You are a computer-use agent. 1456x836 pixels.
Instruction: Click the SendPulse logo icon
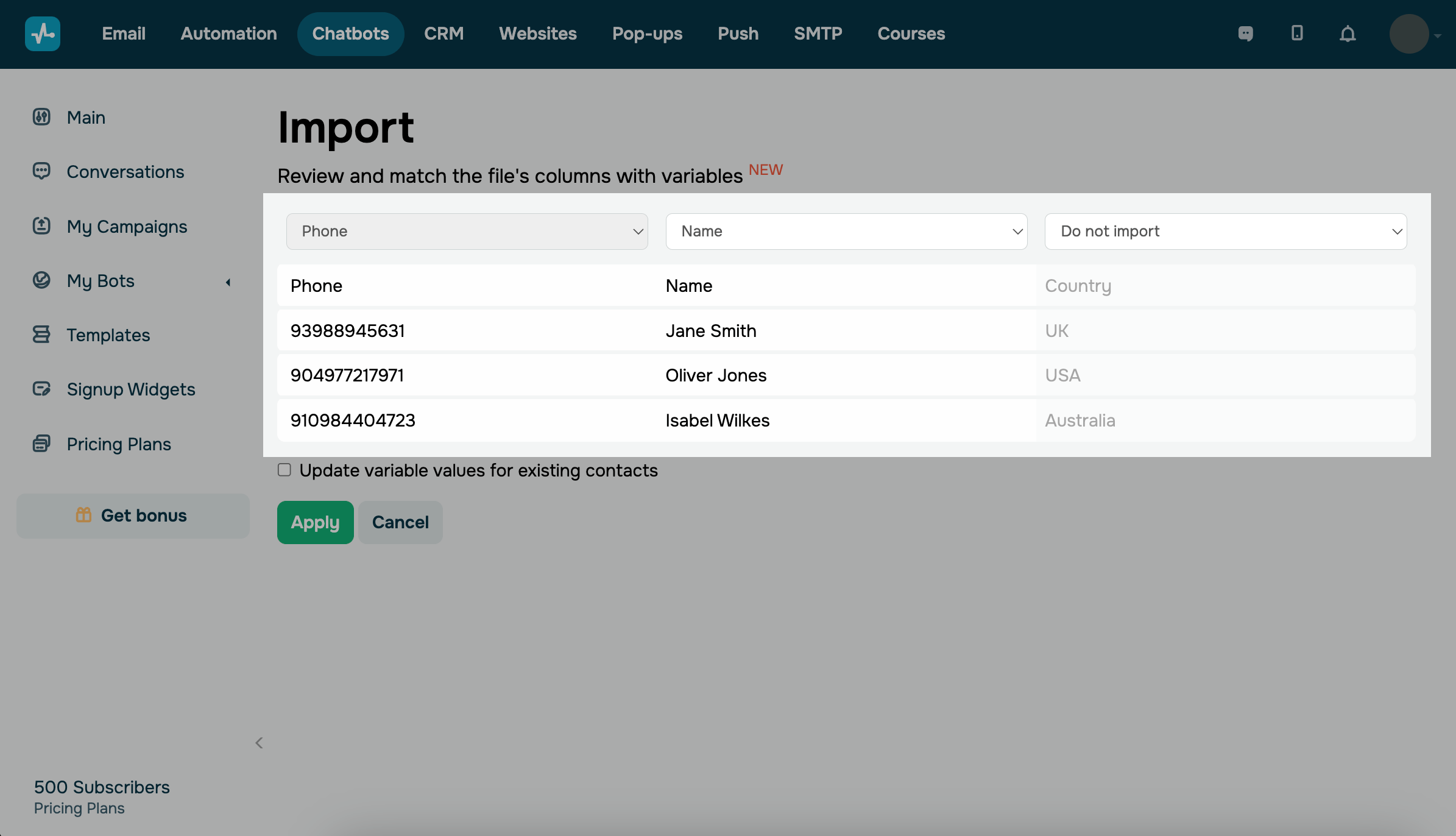pos(43,34)
